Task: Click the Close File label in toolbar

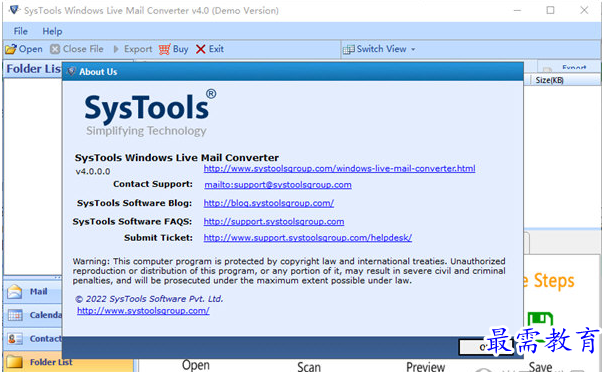Action: coord(83,49)
